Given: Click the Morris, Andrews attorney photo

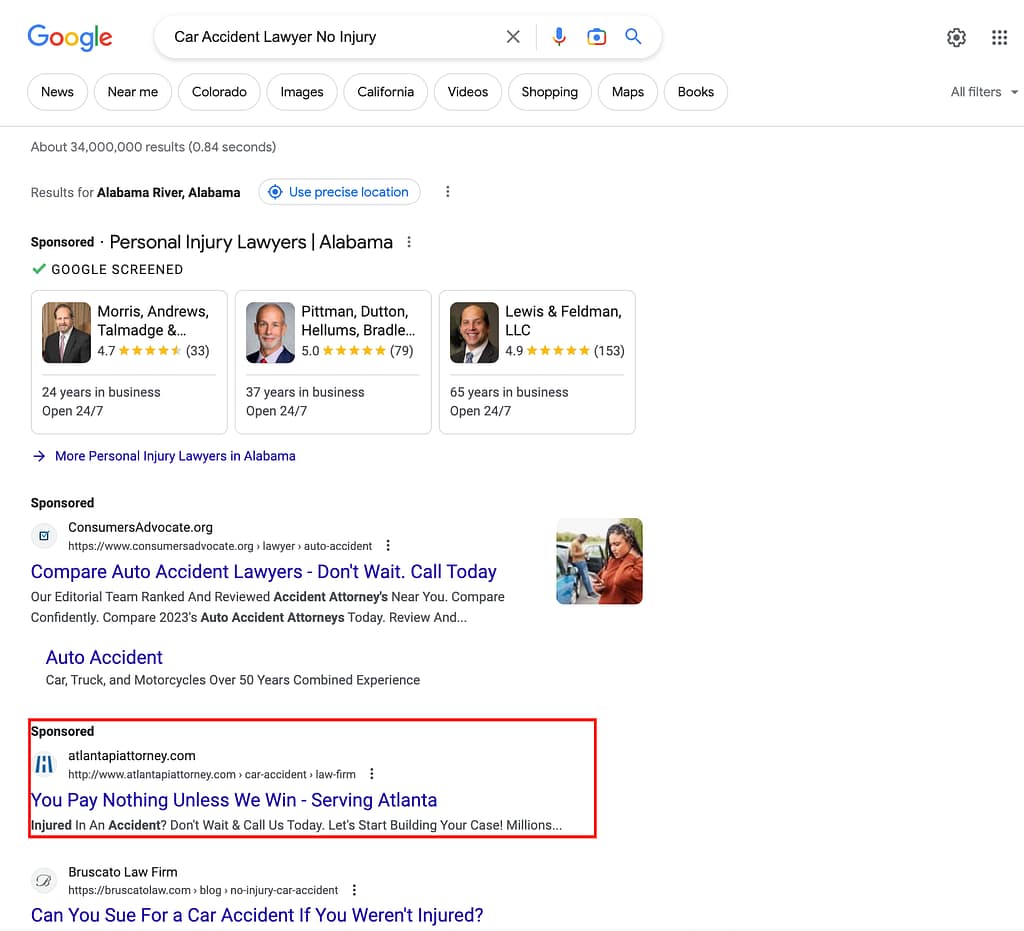Looking at the screenshot, I should point(67,332).
